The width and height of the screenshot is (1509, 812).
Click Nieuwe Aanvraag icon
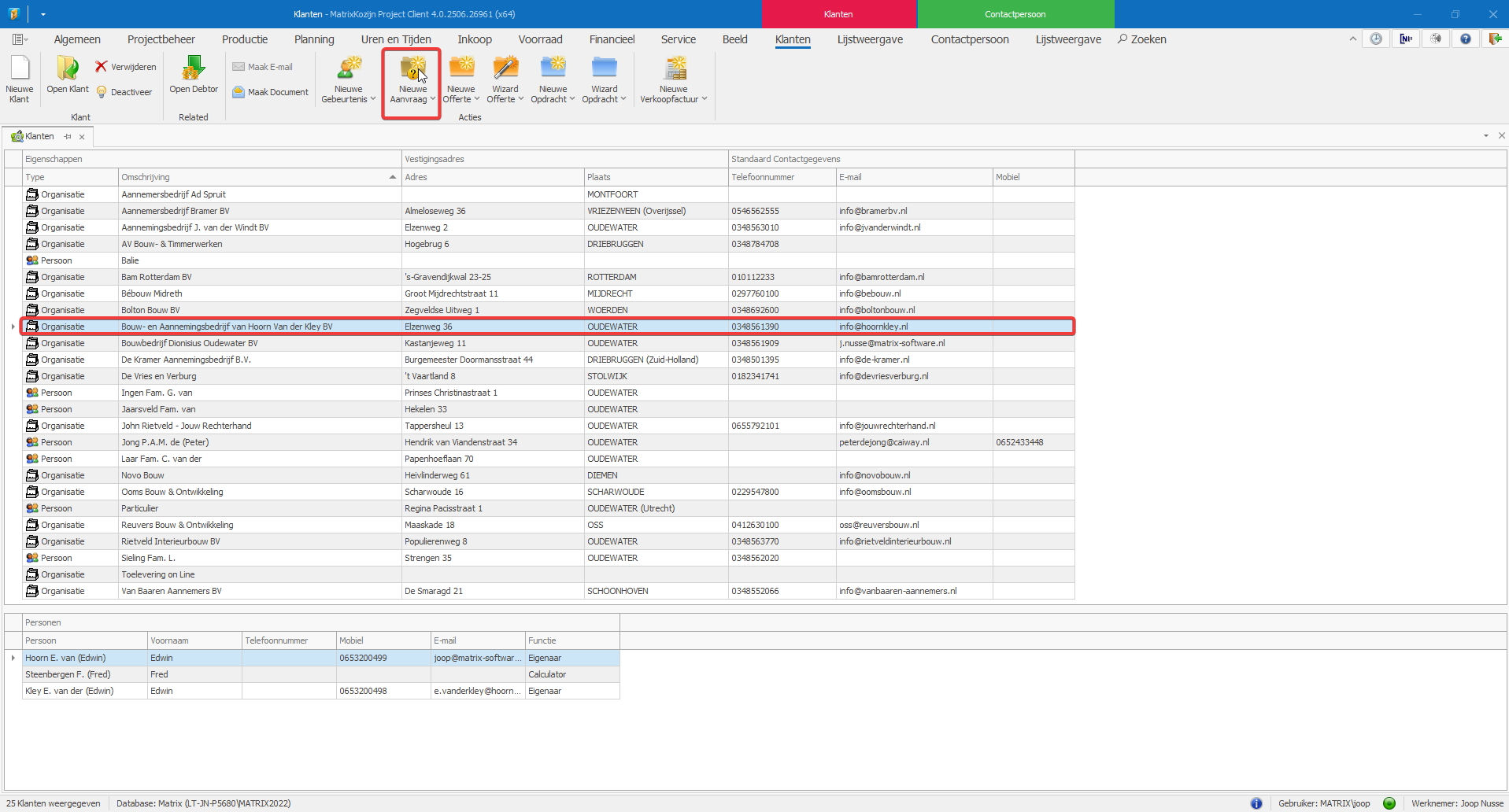click(x=412, y=68)
